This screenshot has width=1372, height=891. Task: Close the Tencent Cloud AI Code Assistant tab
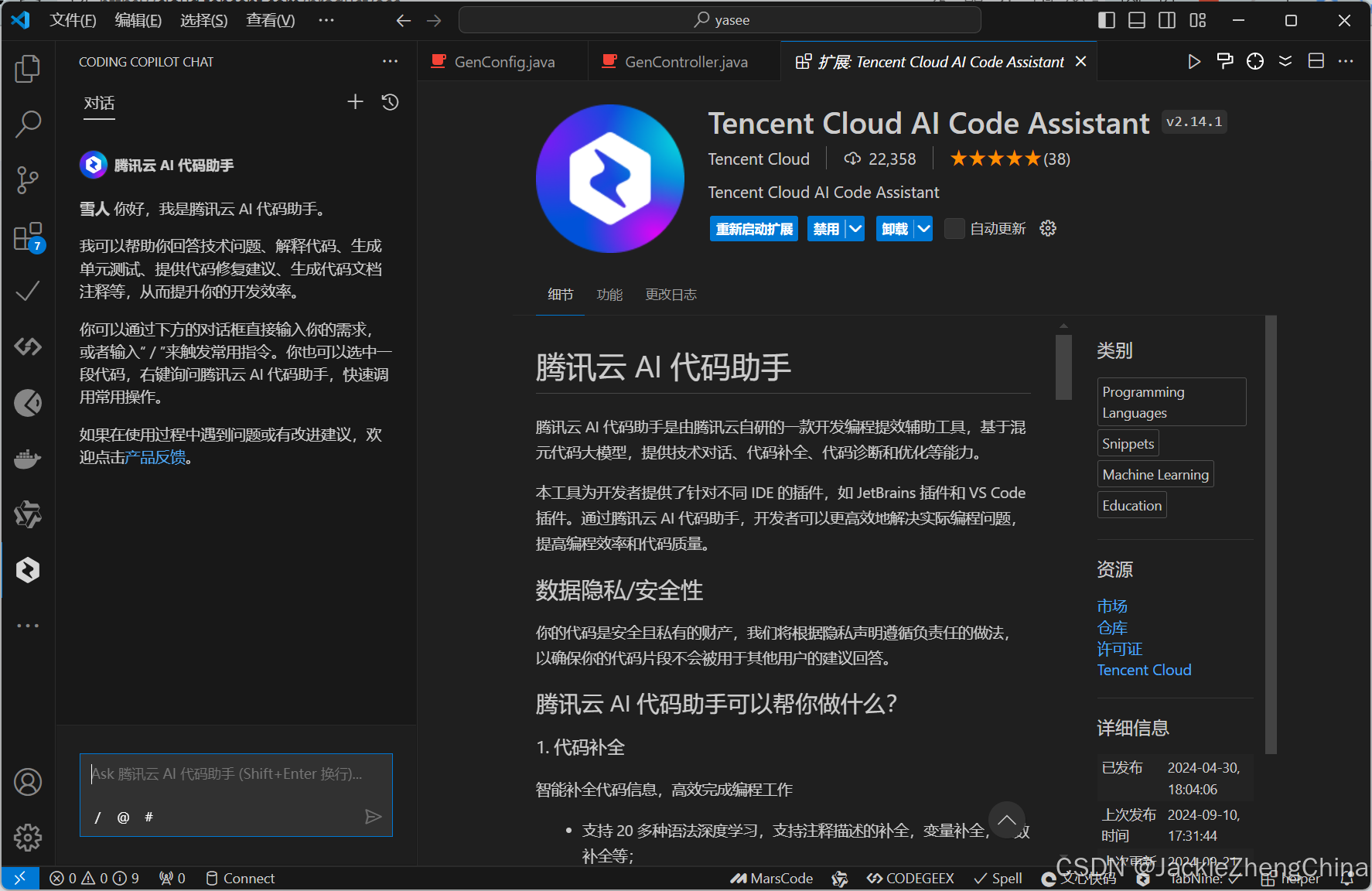click(1081, 61)
